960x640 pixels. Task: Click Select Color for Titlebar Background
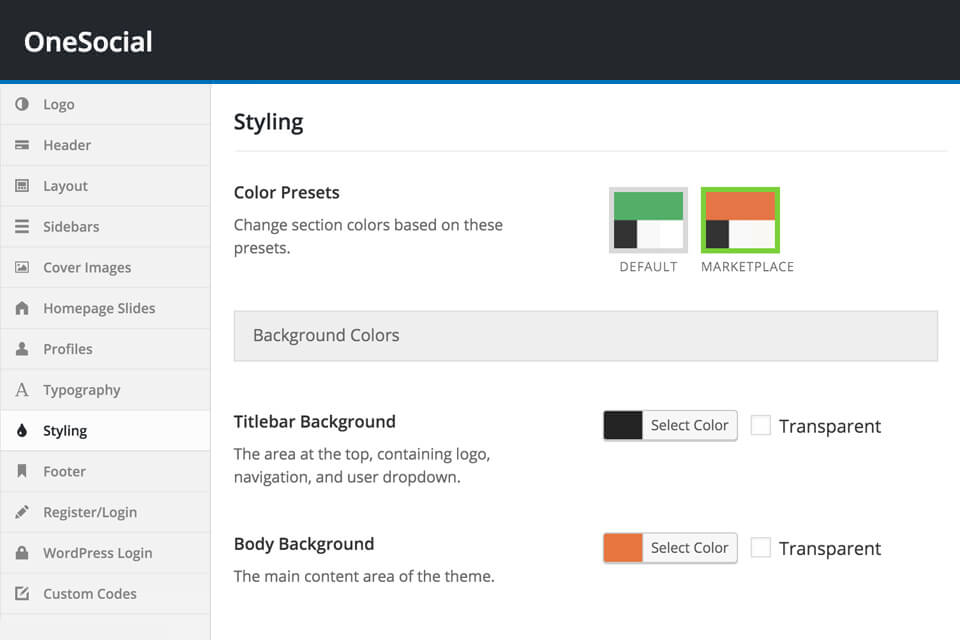click(689, 425)
